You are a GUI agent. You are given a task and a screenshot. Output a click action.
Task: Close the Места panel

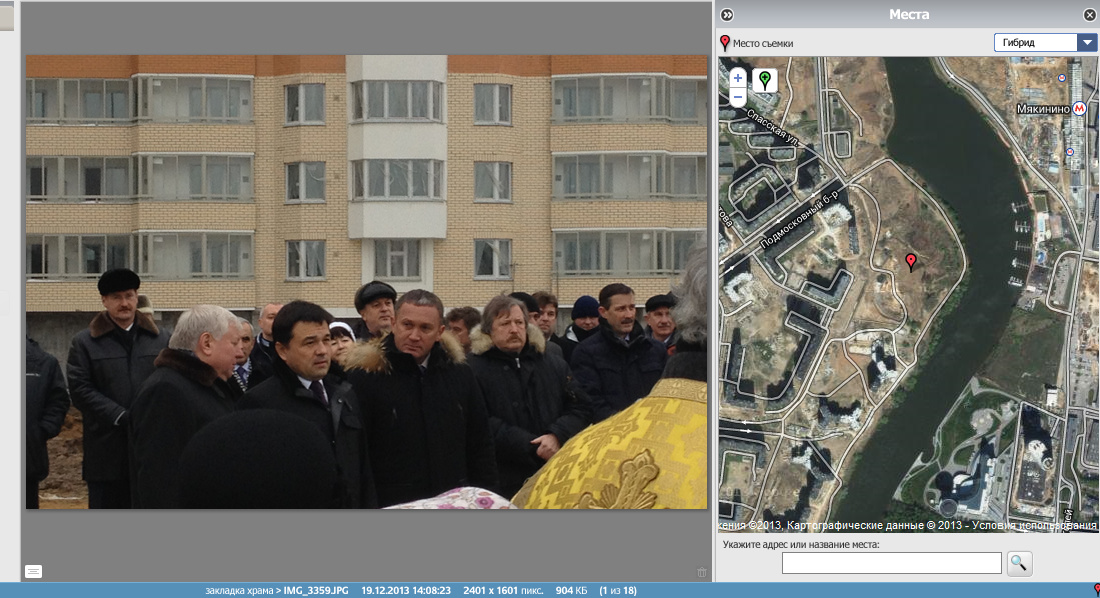1089,15
